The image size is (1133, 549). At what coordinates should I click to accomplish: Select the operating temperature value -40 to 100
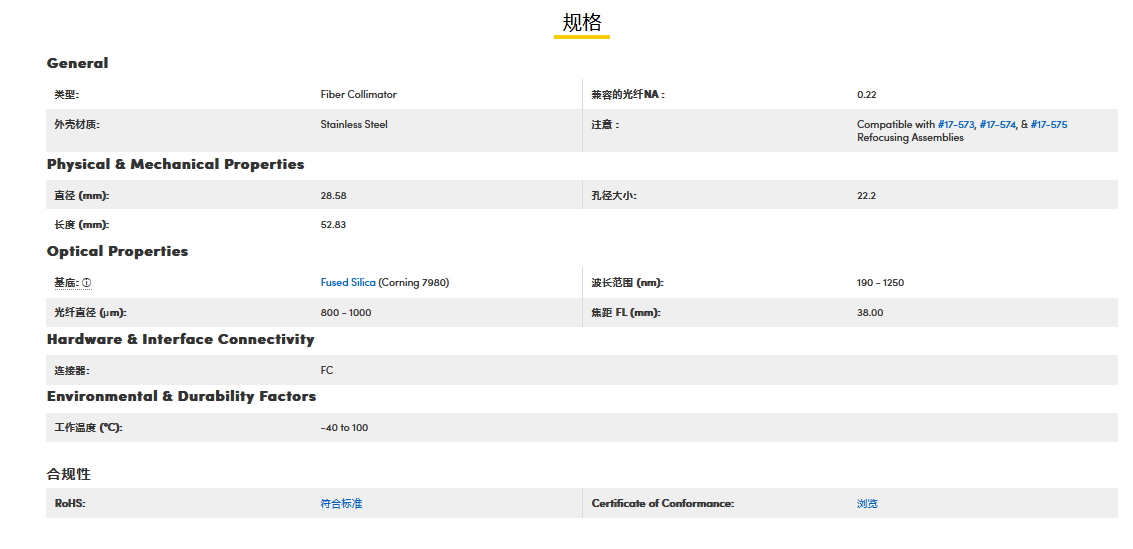344,428
